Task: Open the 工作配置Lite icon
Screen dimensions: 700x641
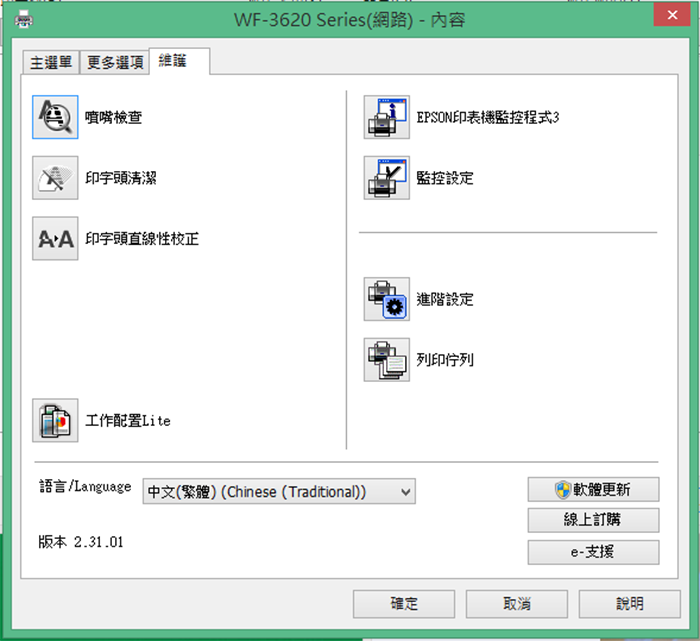Action: [55, 420]
